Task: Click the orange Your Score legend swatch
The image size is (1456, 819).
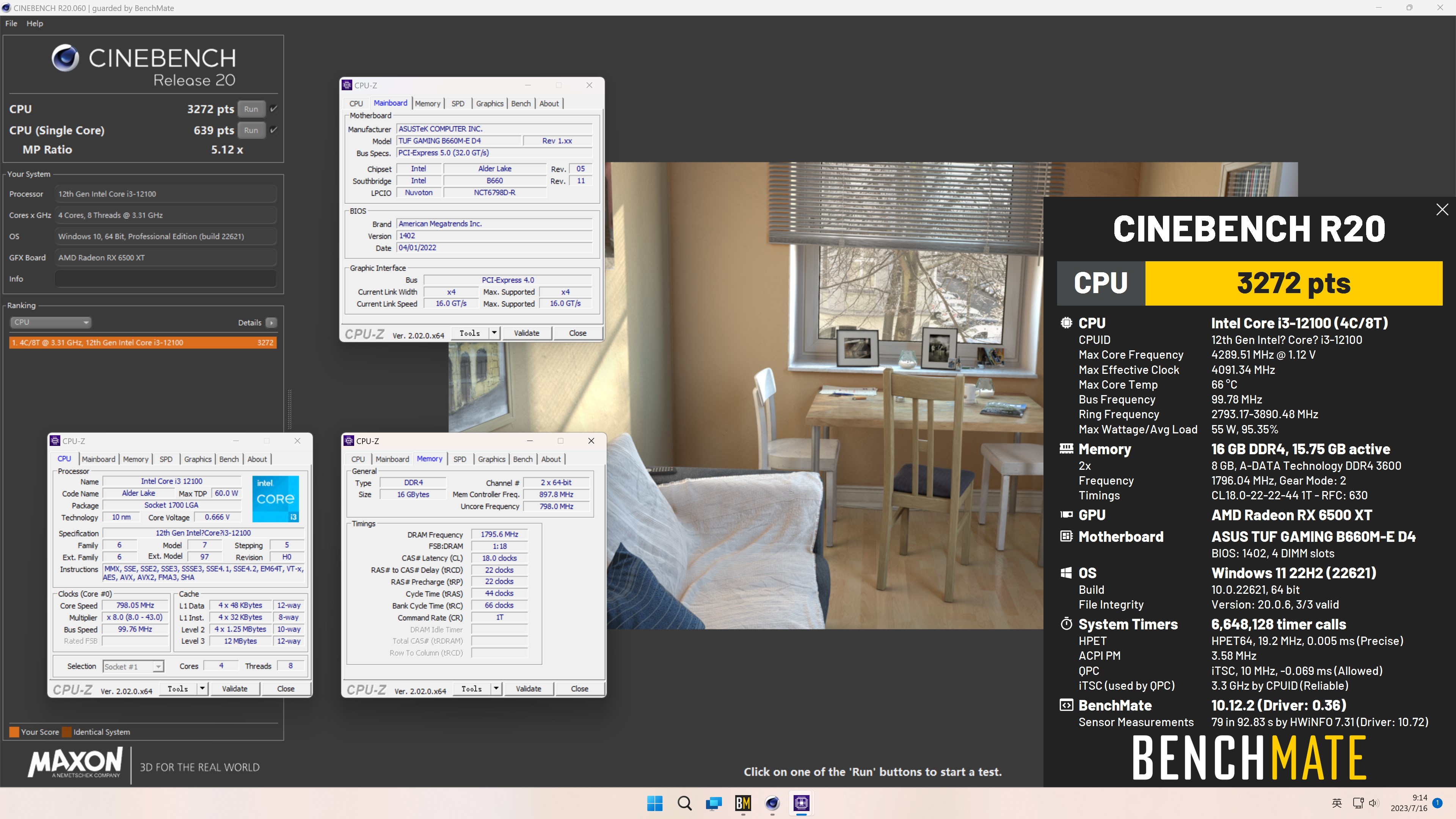Action: [x=15, y=732]
